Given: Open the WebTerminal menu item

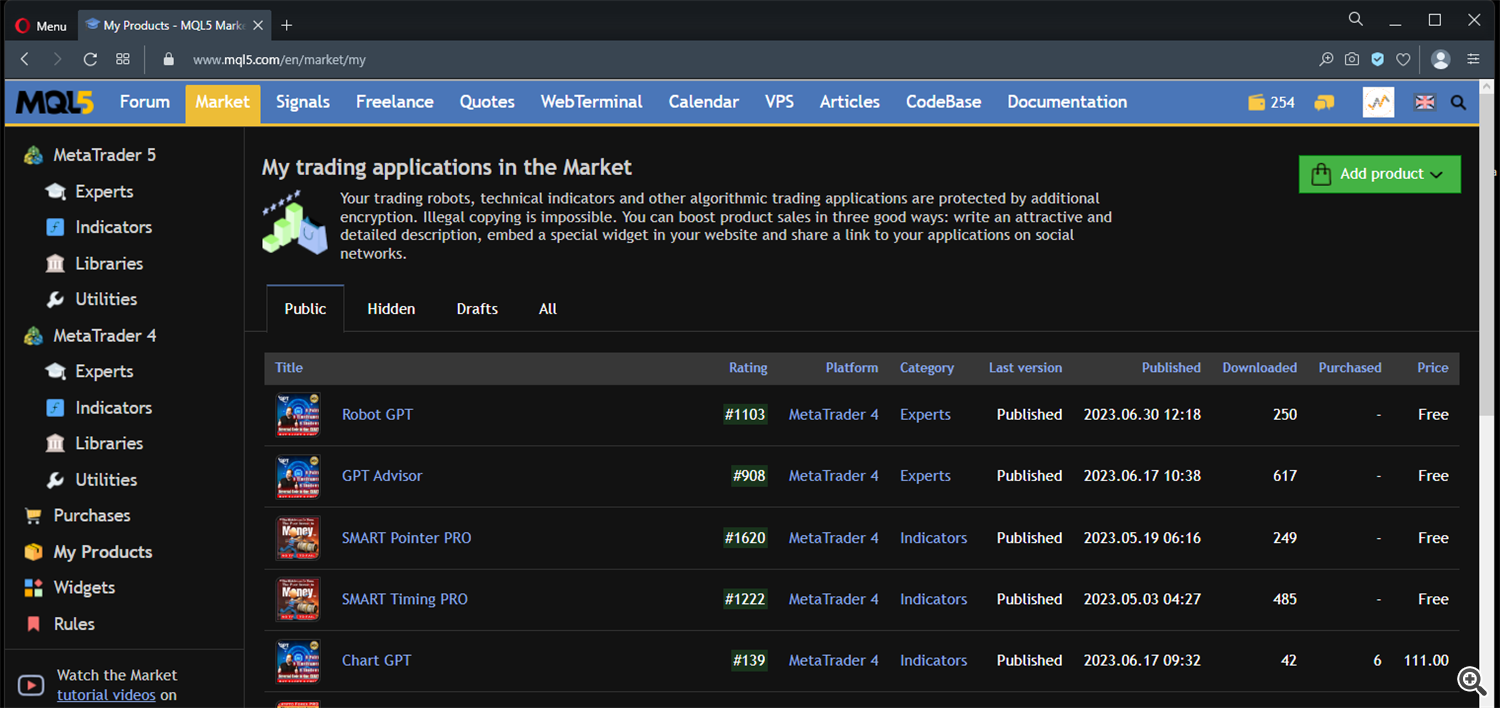Looking at the screenshot, I should pos(592,102).
